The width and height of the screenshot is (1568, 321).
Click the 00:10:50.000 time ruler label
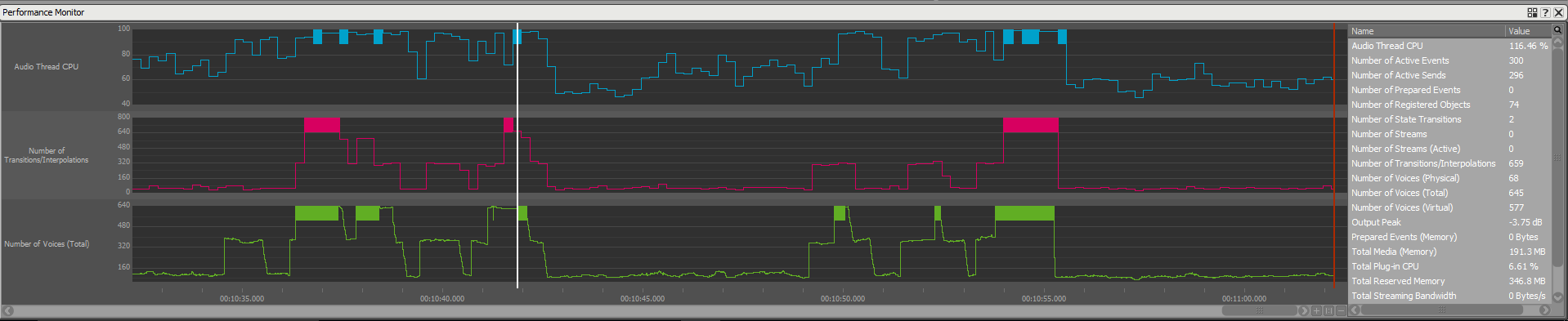click(x=843, y=299)
